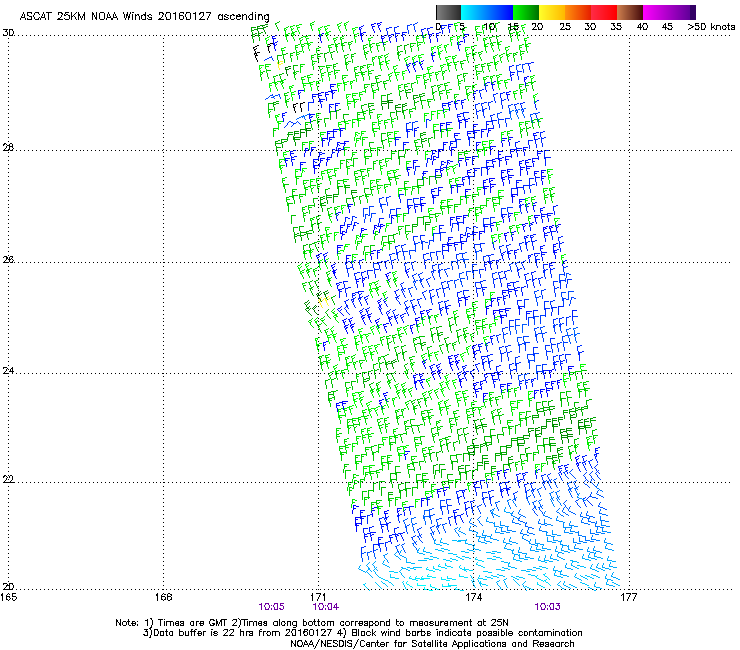This screenshot has width=740, height=650.
Task: Click the latitude label '22' on the left axis
Action: pos(8,480)
